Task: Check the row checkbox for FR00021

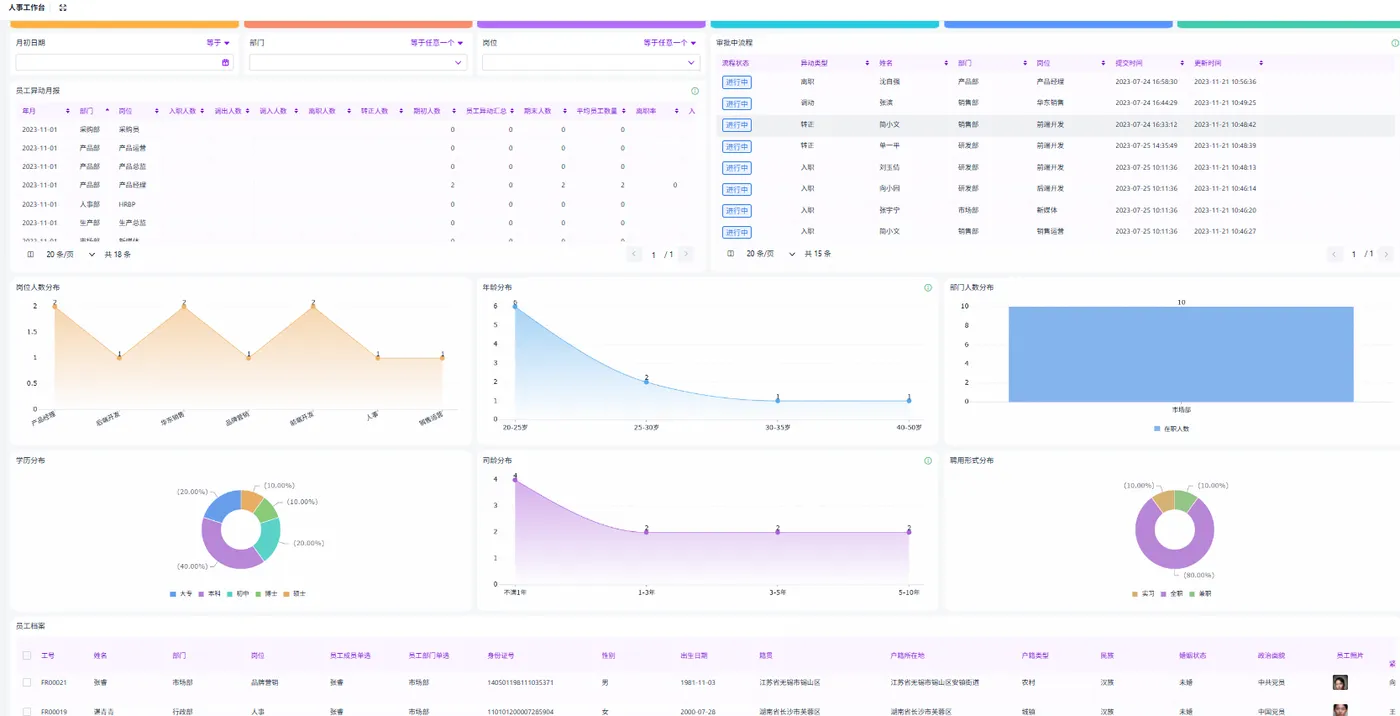Action: pyautogui.click(x=27, y=682)
